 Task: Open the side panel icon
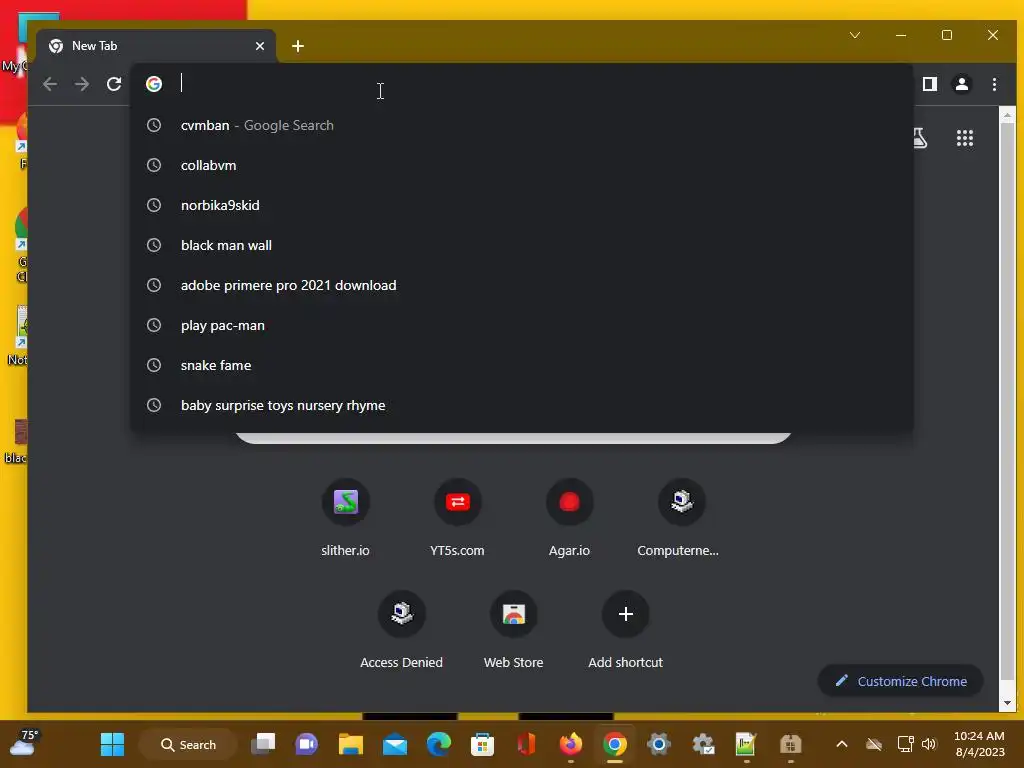[x=930, y=84]
